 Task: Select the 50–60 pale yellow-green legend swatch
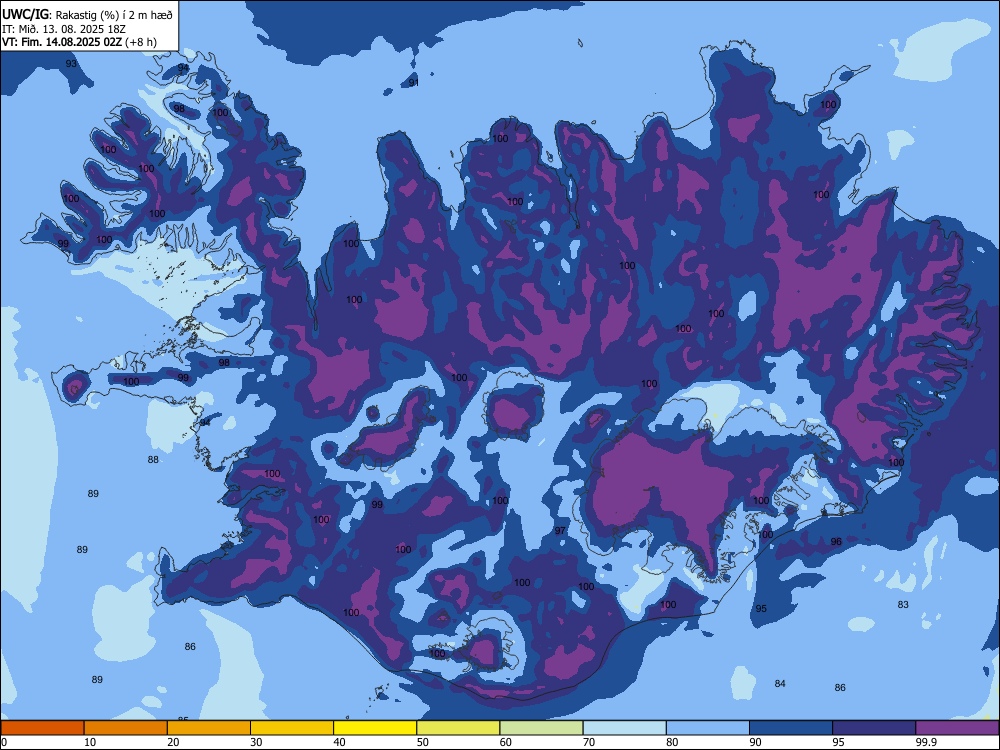click(458, 728)
